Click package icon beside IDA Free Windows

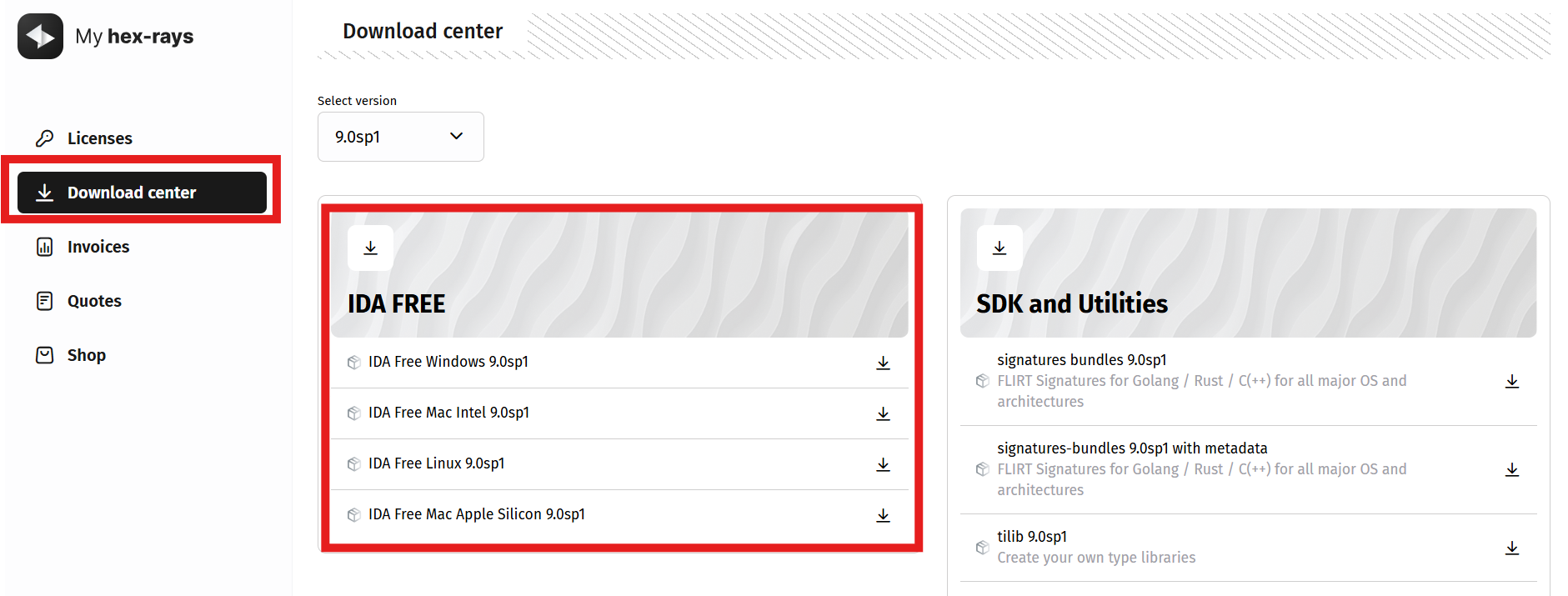354,363
